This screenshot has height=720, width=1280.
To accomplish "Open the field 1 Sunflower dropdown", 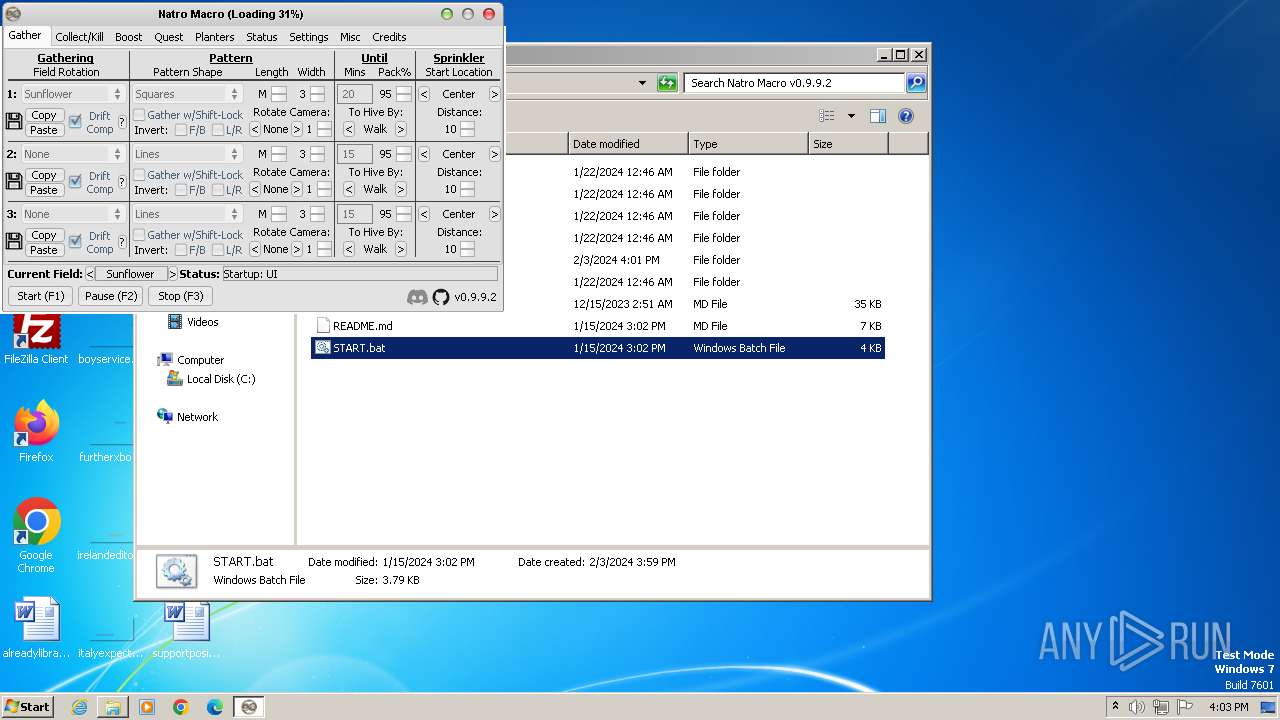I will click(x=73, y=94).
